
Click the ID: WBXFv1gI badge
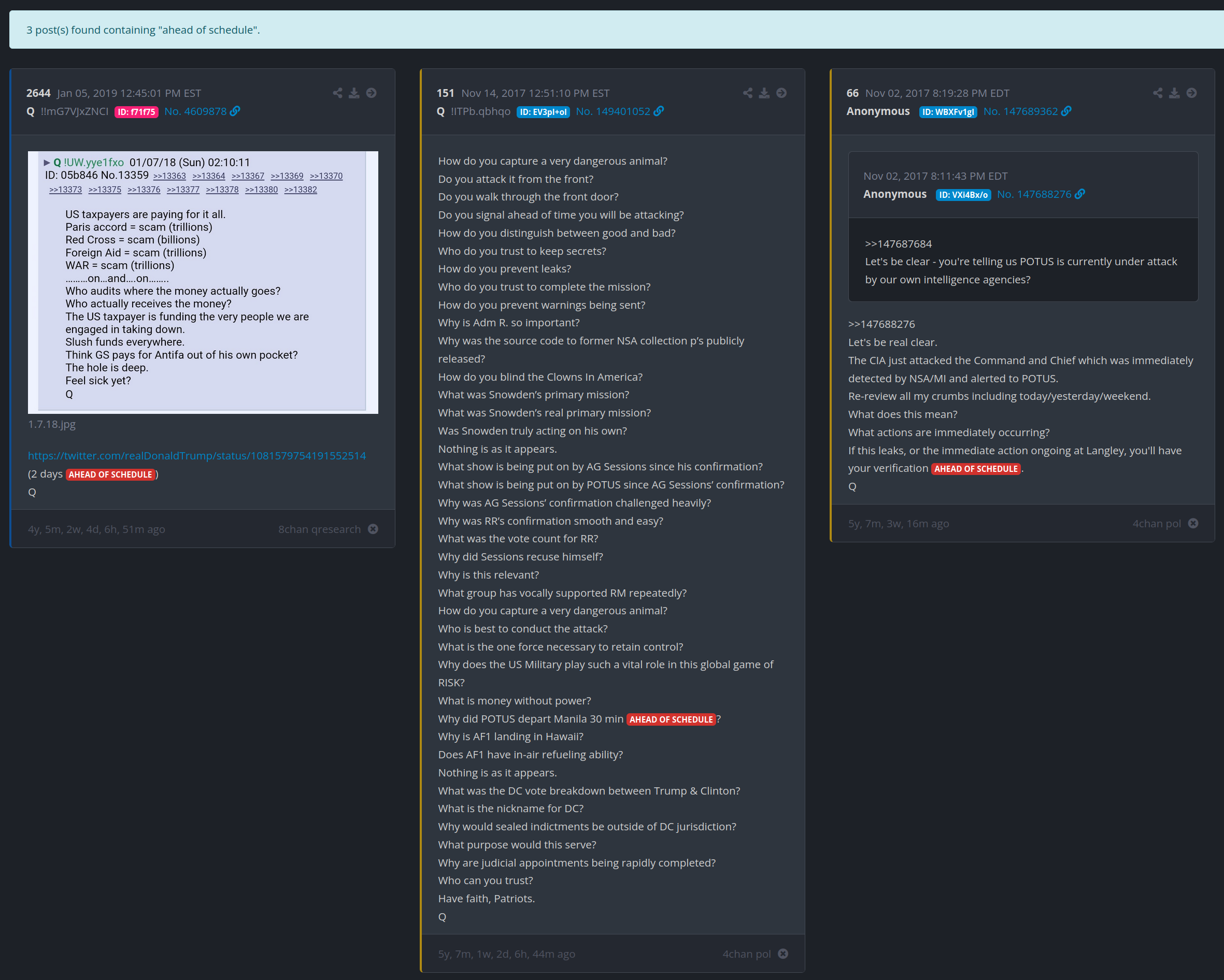pyautogui.click(x=947, y=112)
